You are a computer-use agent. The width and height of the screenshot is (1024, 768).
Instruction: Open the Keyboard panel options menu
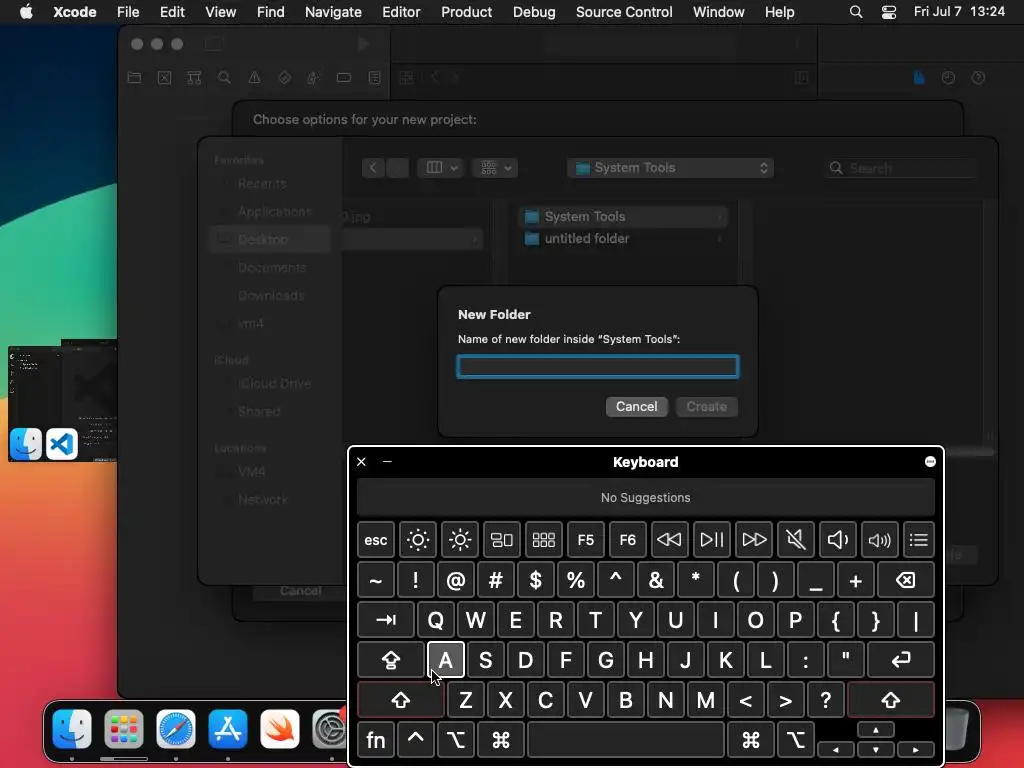[931, 462]
